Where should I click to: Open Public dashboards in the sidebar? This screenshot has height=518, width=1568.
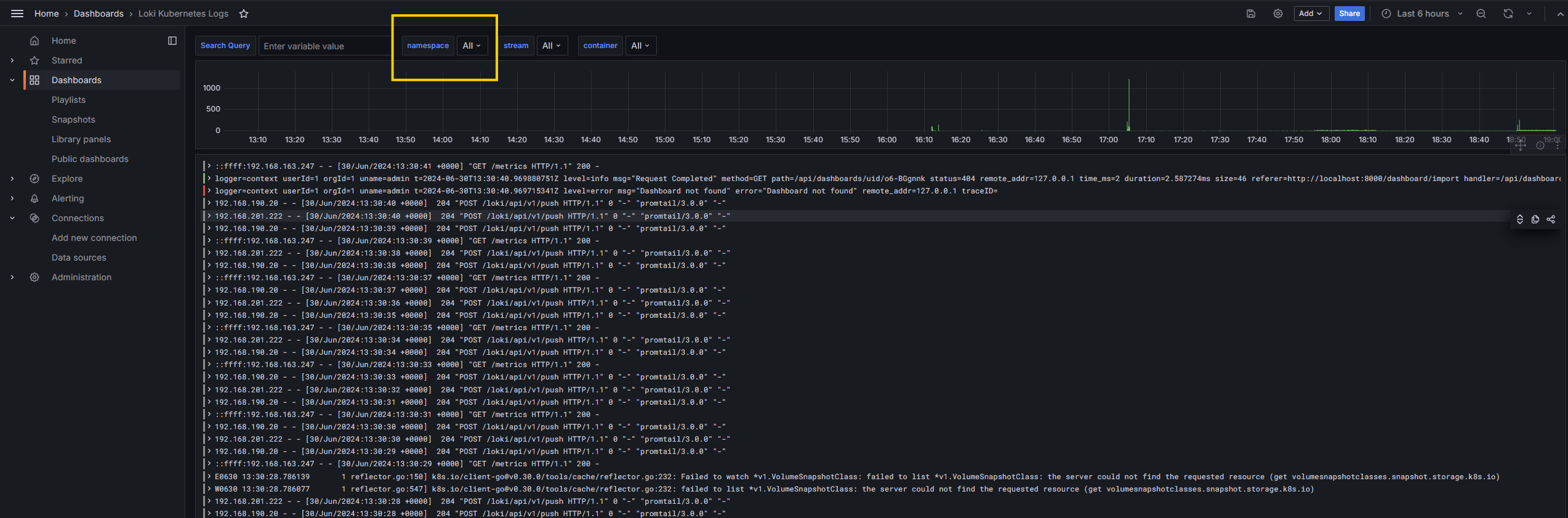pos(90,159)
